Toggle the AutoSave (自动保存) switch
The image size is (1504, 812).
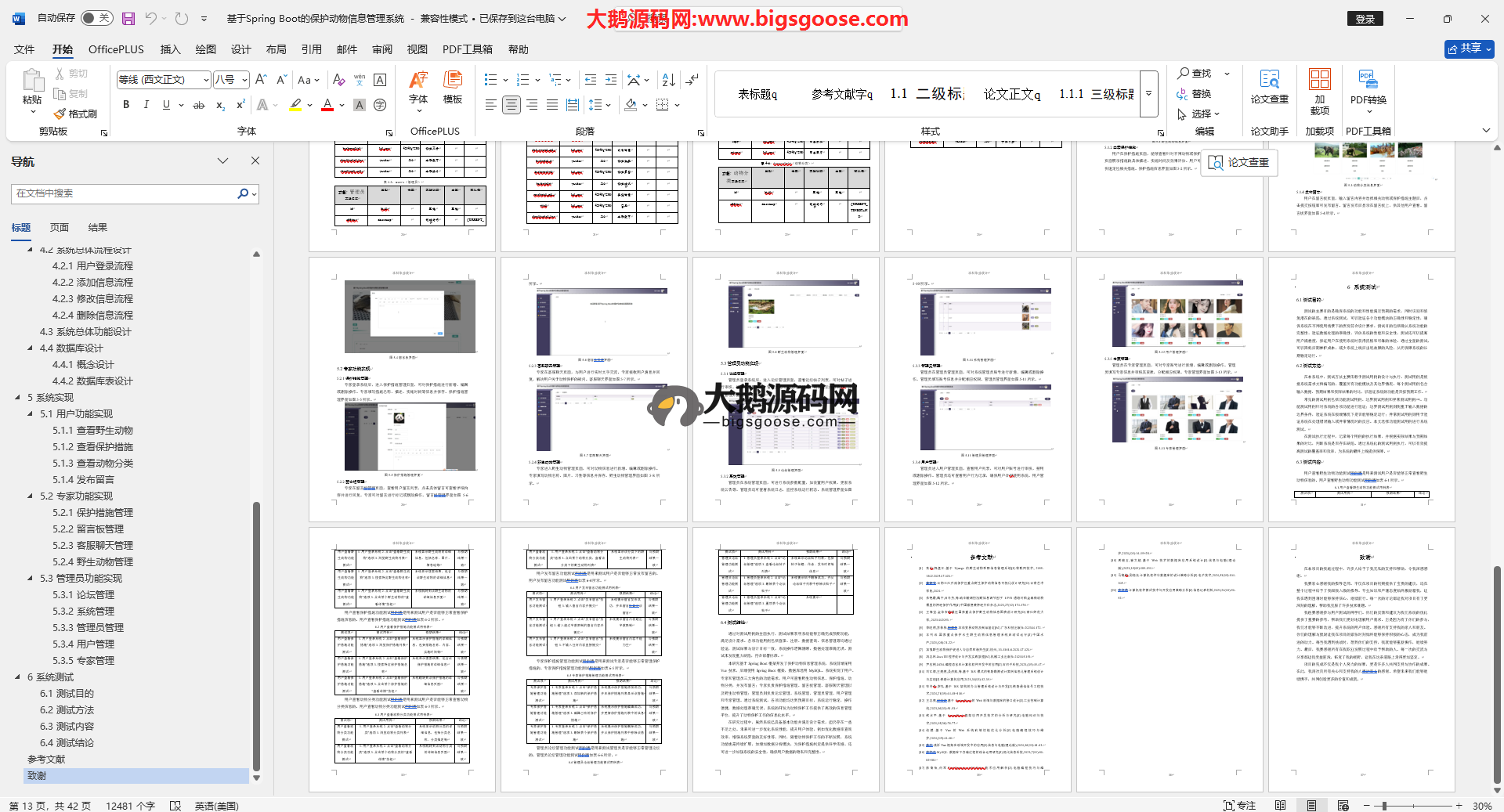[x=96, y=18]
